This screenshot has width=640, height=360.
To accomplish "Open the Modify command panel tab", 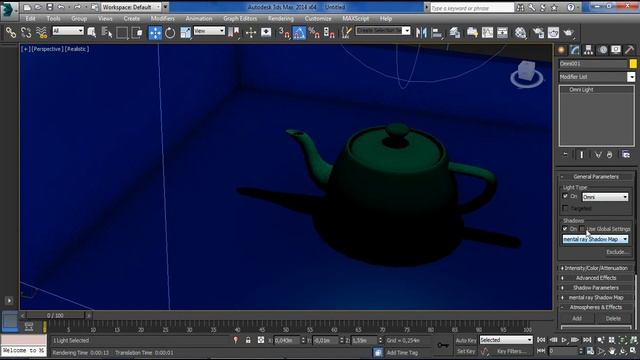I will [x=575, y=50].
